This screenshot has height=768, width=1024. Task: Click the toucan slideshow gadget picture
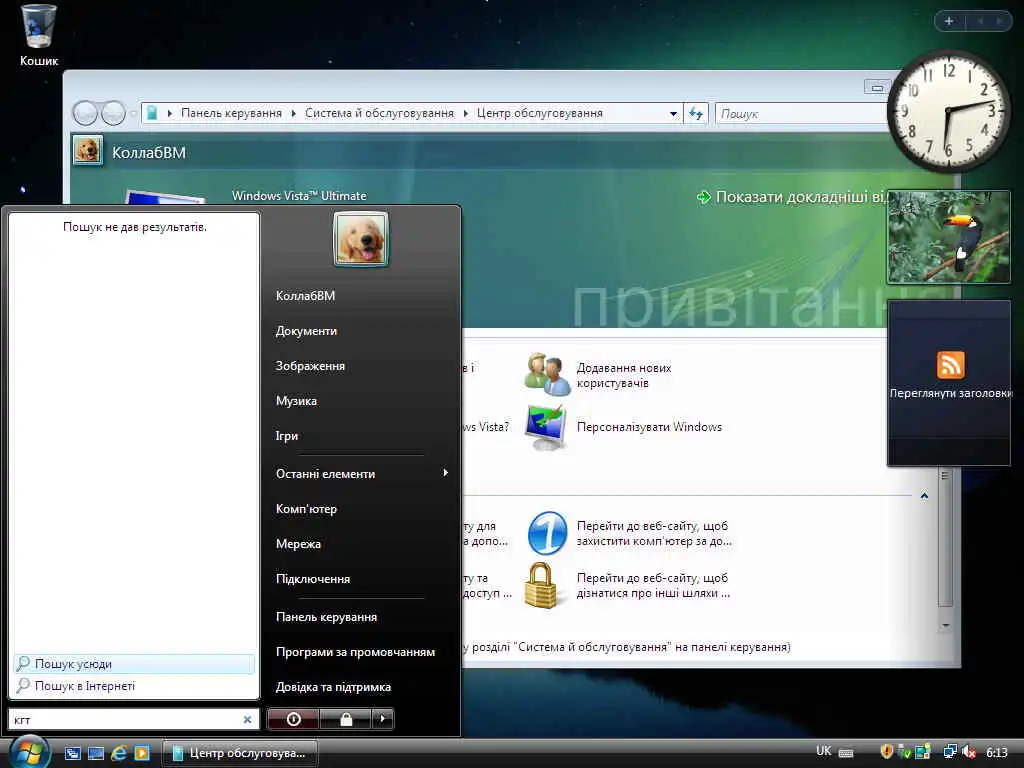[948, 237]
